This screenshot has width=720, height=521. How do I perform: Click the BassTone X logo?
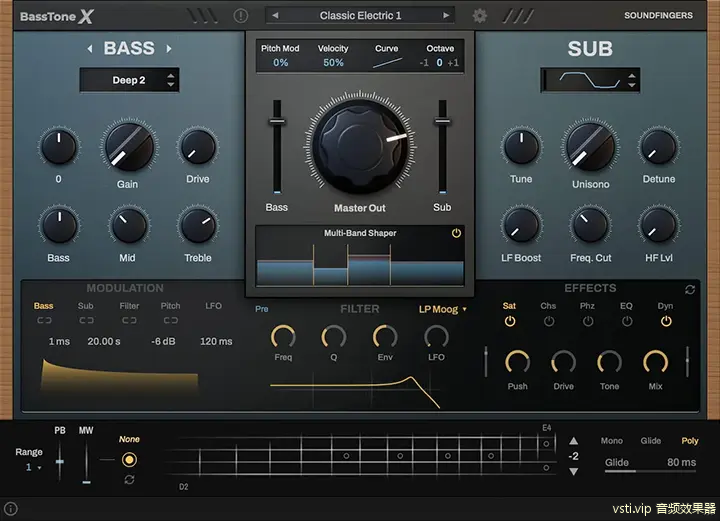57,17
